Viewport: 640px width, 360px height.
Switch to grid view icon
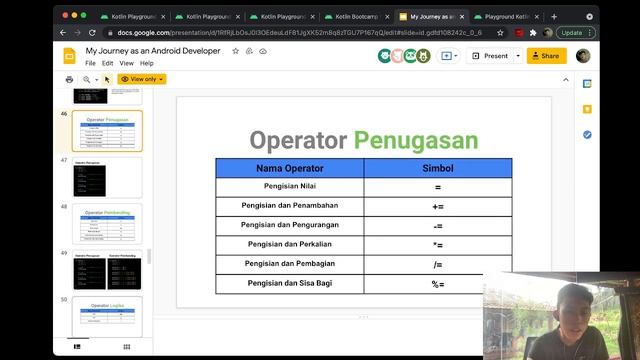pos(127,347)
